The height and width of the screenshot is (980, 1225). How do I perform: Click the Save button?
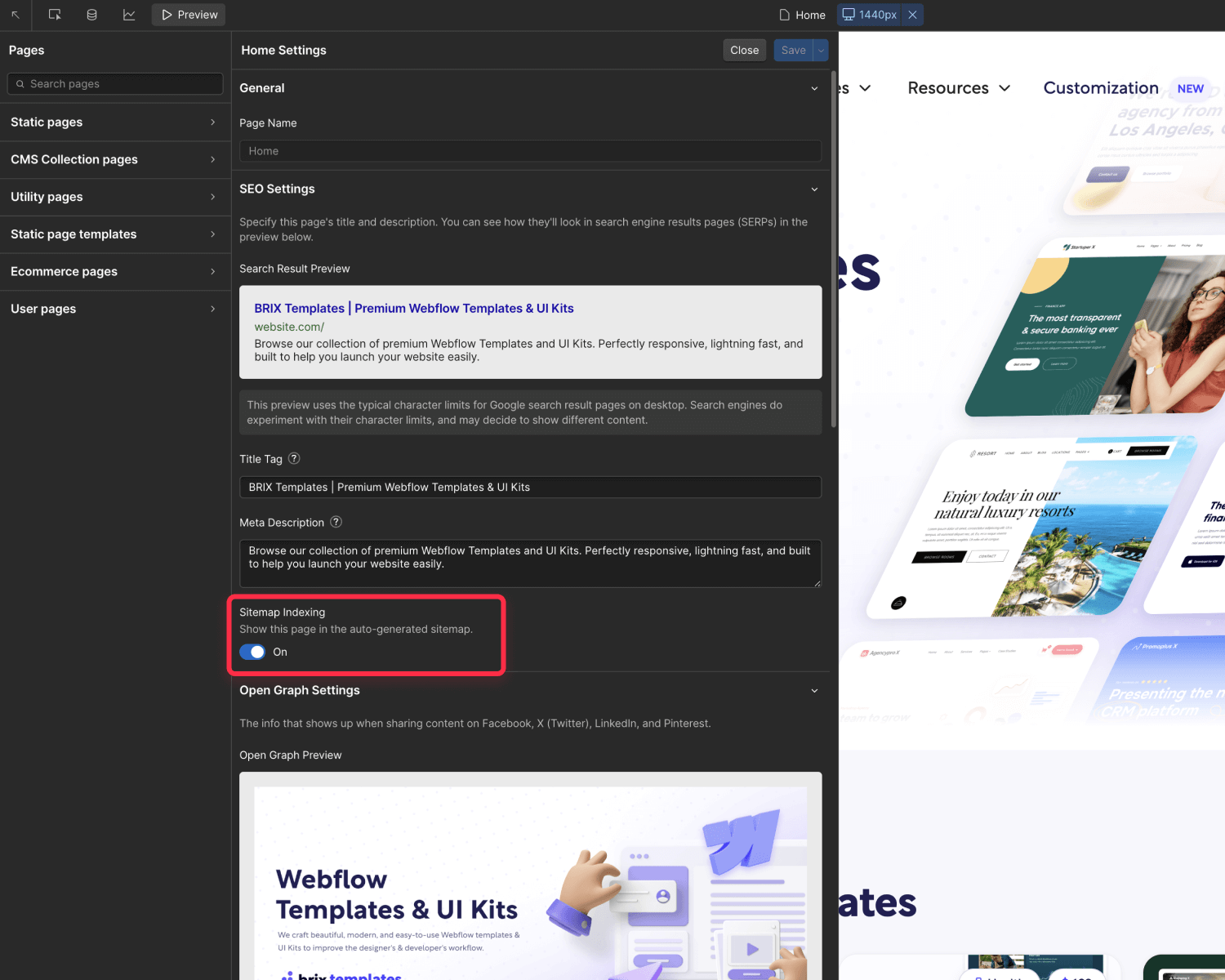[x=793, y=50]
